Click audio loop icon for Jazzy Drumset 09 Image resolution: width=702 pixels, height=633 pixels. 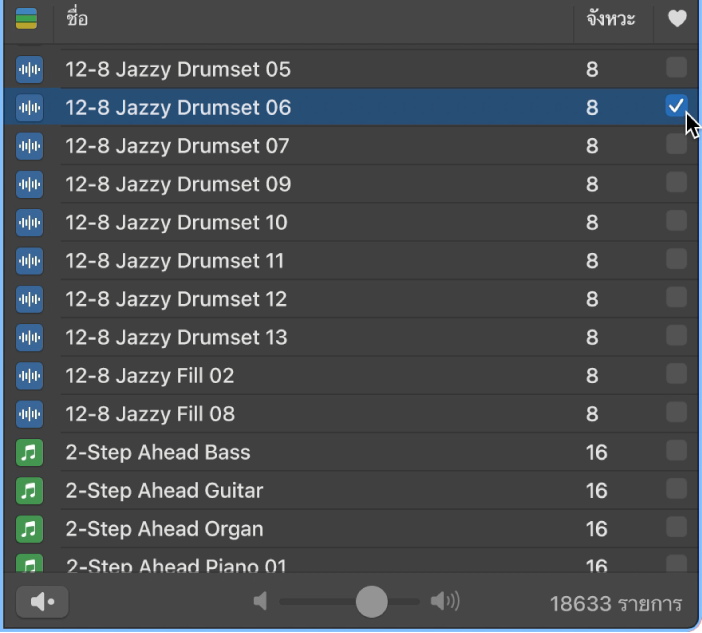[30, 184]
